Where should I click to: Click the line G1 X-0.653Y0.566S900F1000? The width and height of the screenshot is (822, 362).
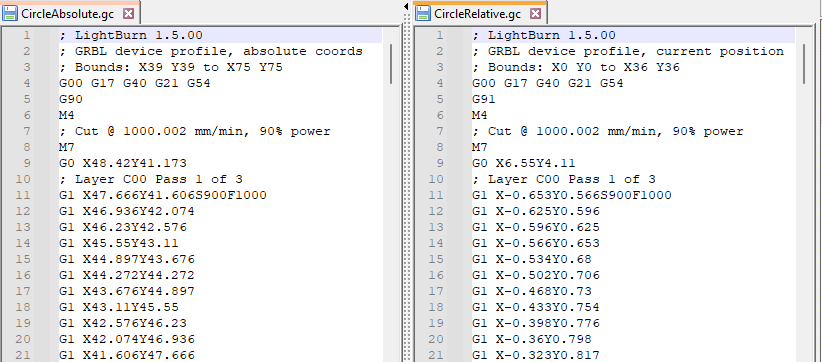[x=571, y=195]
